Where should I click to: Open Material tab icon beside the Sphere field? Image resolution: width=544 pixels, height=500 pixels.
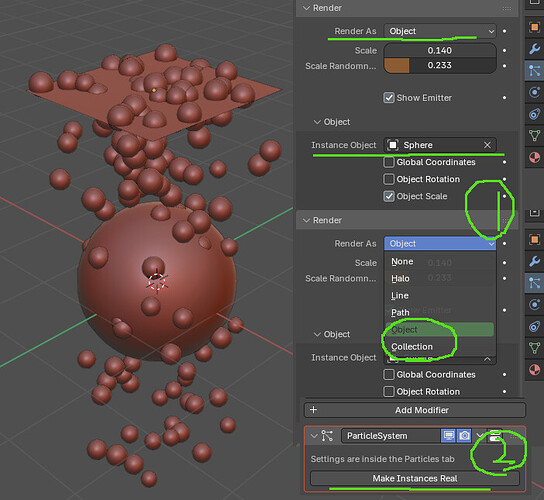[535, 157]
